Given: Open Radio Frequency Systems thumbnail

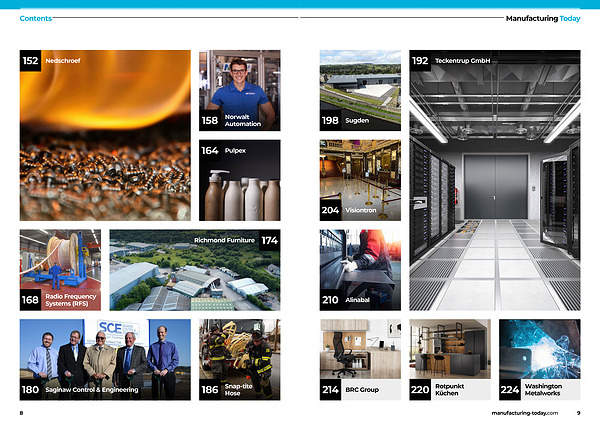Looking at the screenshot, I should coord(60,270).
